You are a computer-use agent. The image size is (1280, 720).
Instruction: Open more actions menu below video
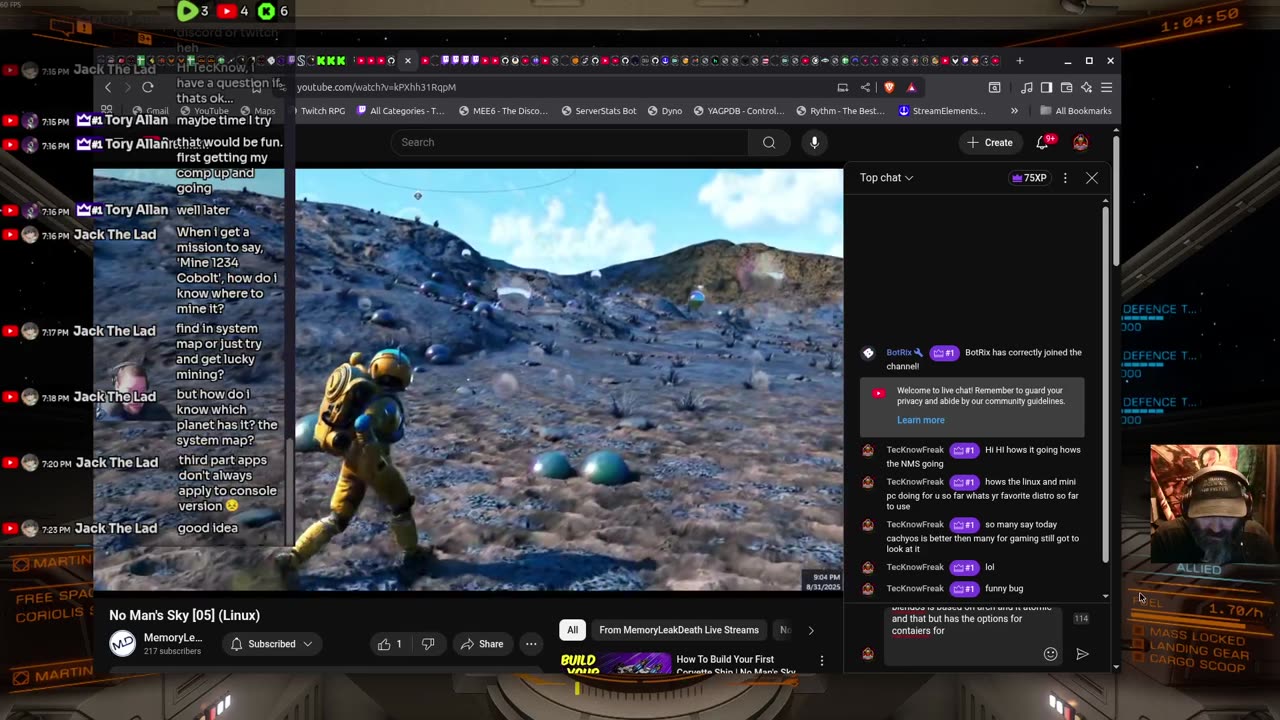[531, 644]
